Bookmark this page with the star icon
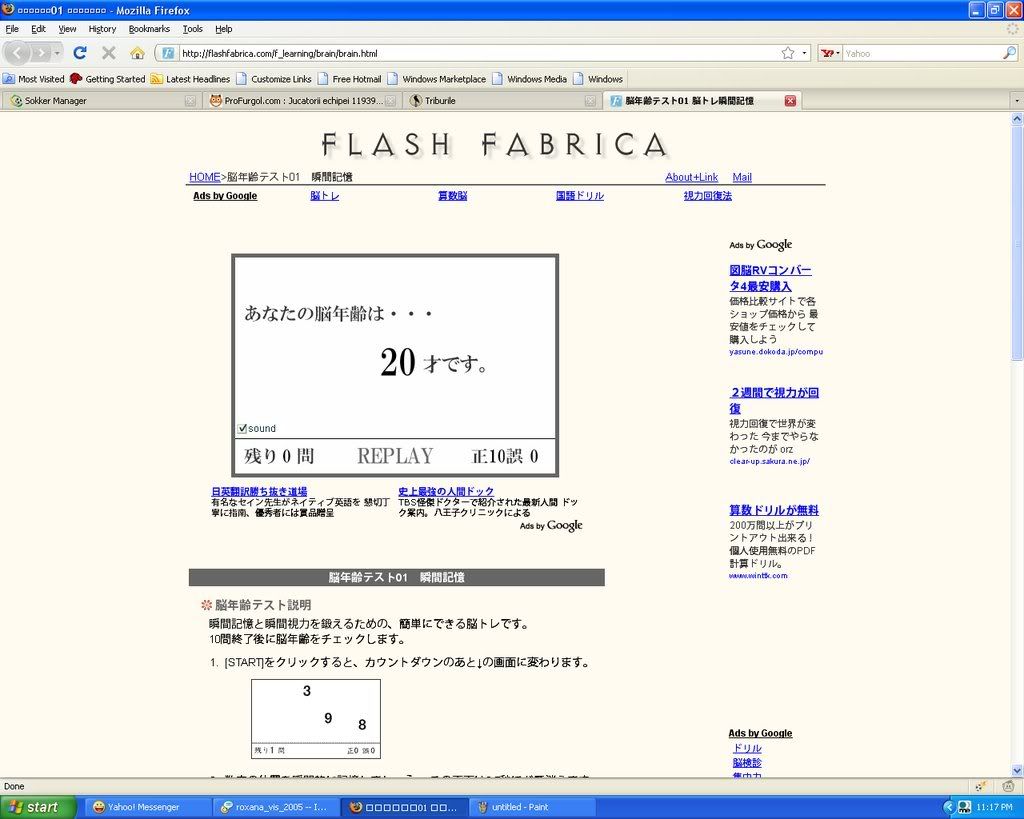 pyautogui.click(x=788, y=53)
